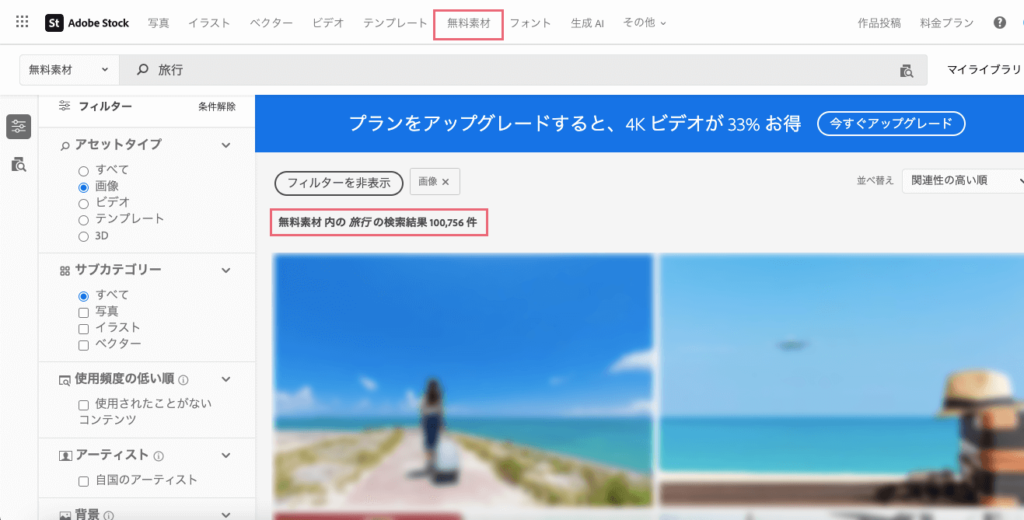Image resolution: width=1024 pixels, height=520 pixels.
Task: Select the テンプレート asset type radio
Action: coord(84,220)
